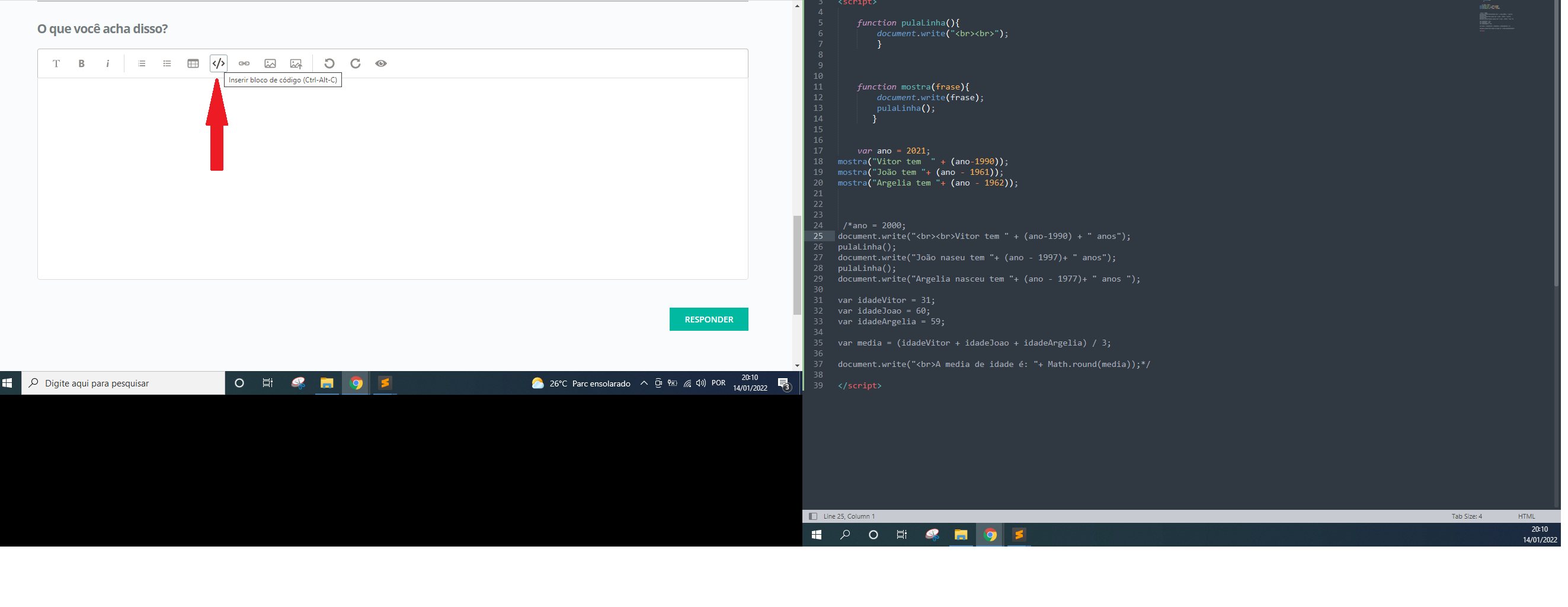This screenshot has height=607, width=1568.
Task: Click the Paint app icon in right taskbar
Action: tap(932, 535)
